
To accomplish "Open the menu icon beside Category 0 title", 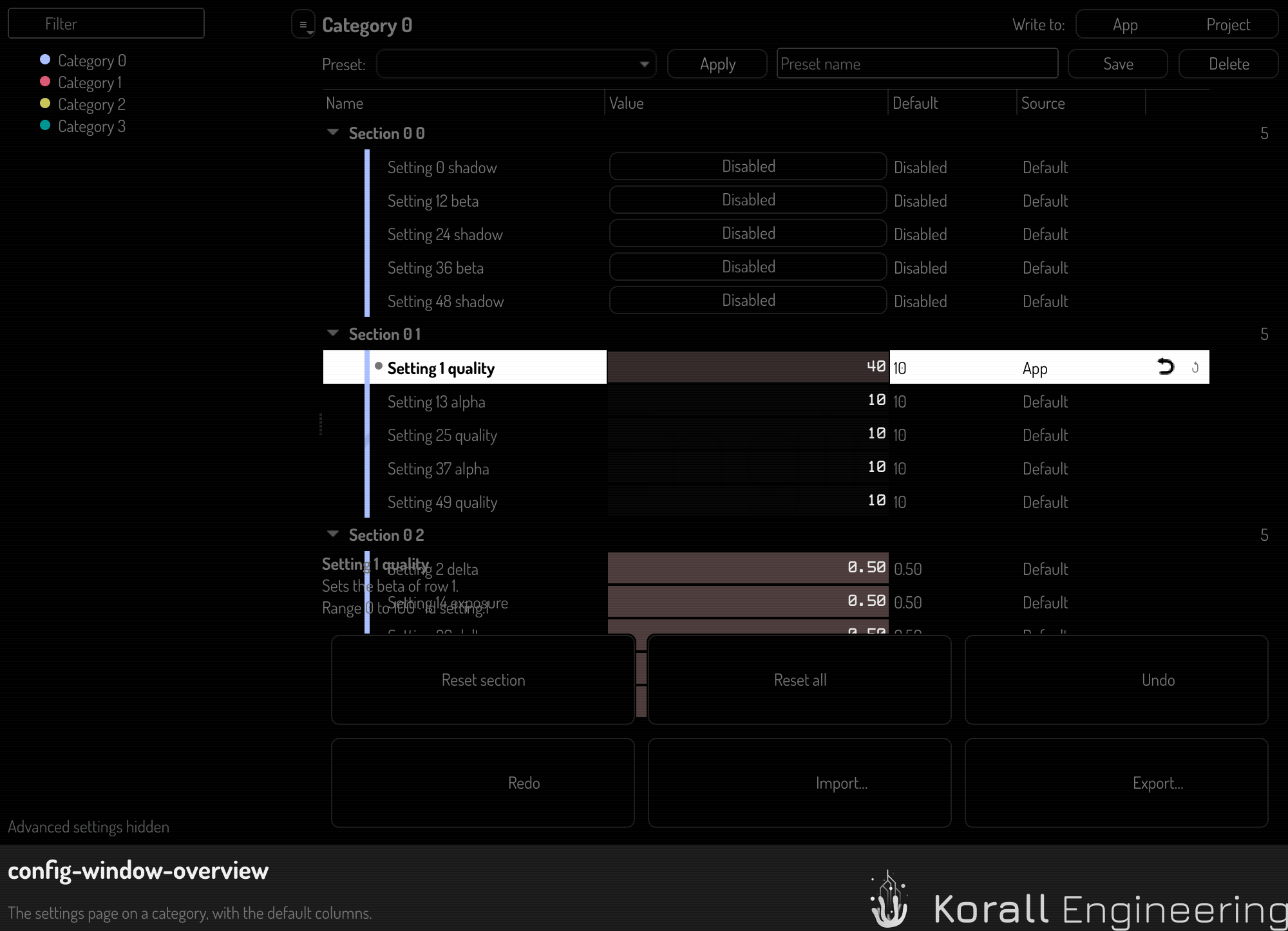I will 303,24.
